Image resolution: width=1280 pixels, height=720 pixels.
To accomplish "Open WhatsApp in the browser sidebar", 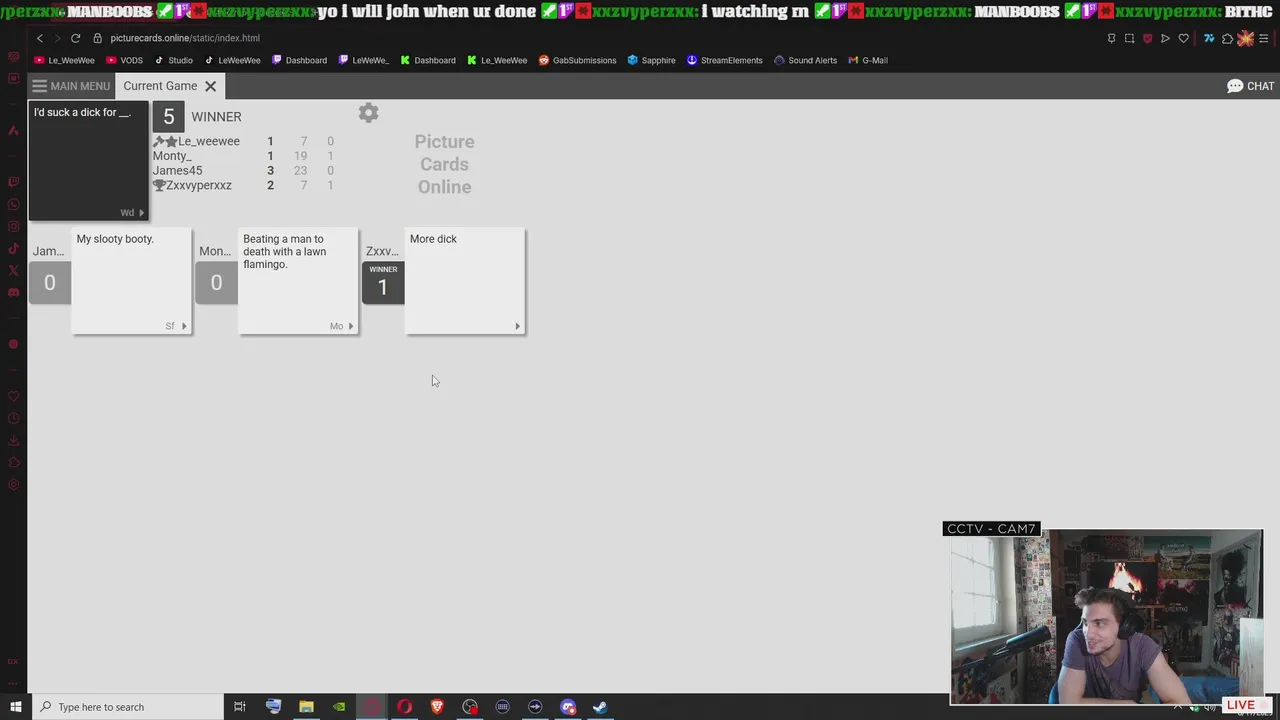I will pos(13,205).
